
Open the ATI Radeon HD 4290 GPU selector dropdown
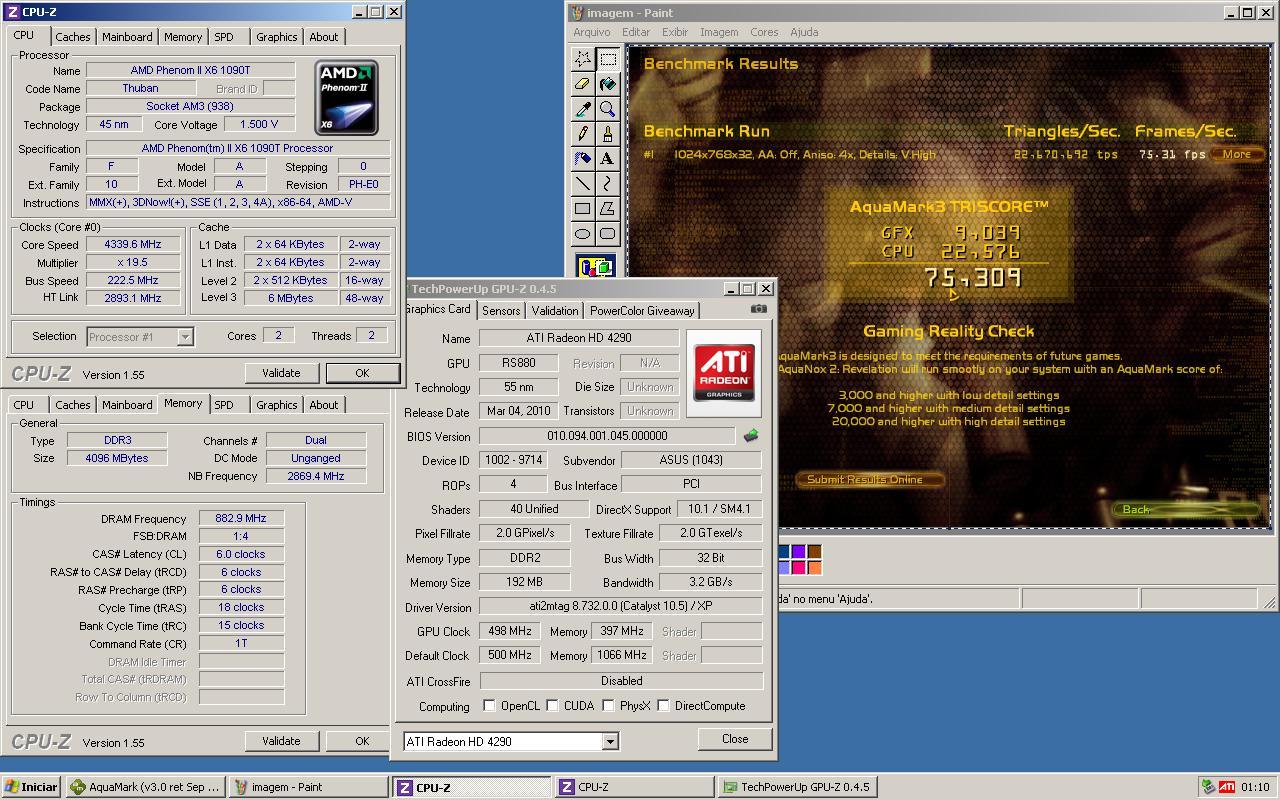coord(610,742)
